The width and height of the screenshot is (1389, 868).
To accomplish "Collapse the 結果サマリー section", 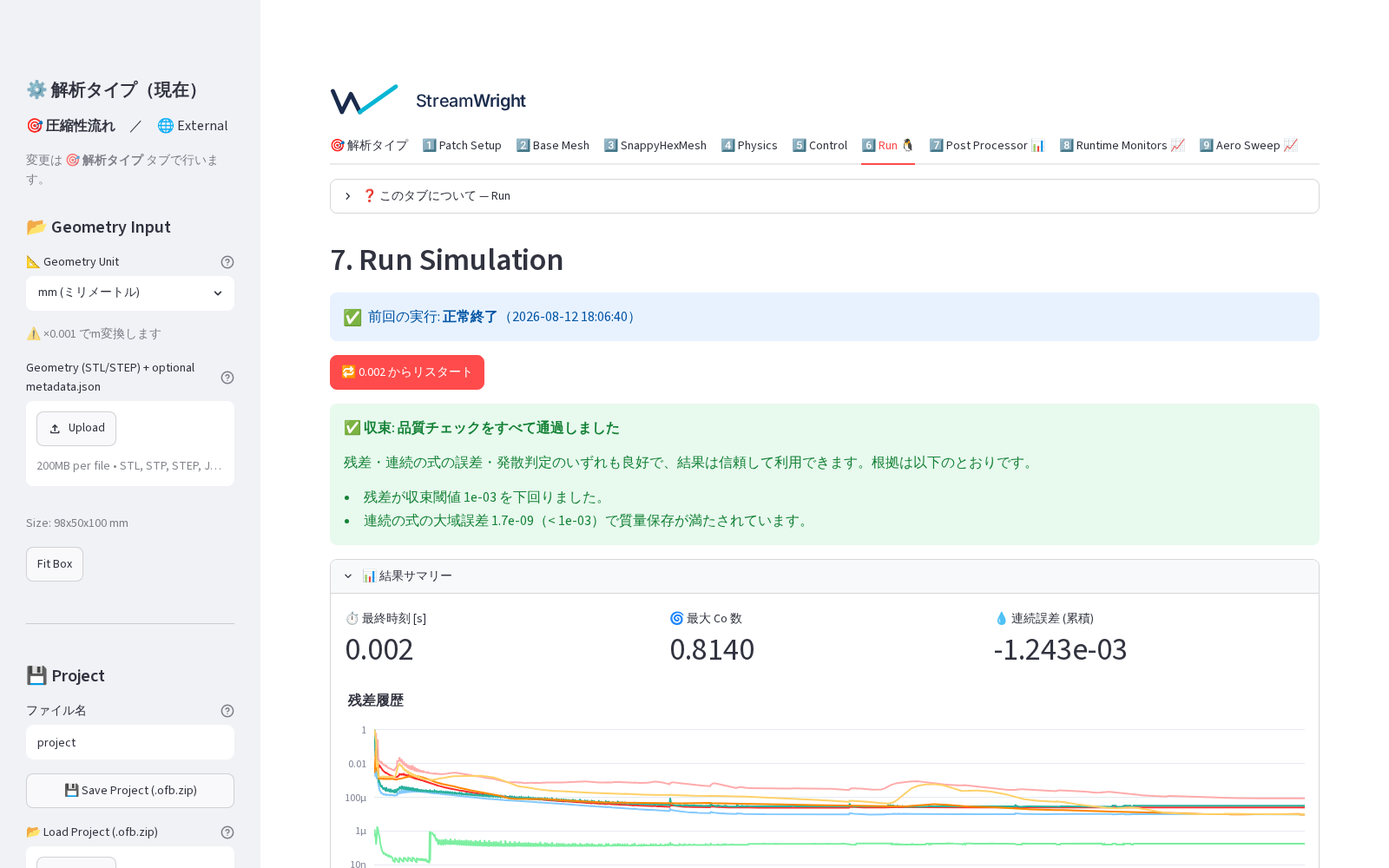I will point(825,576).
